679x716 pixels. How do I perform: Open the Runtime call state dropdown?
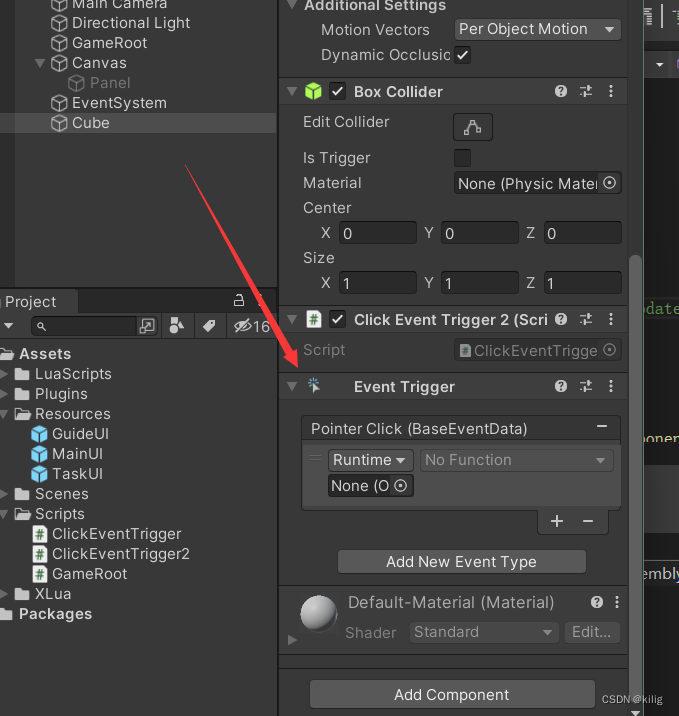tap(371, 460)
